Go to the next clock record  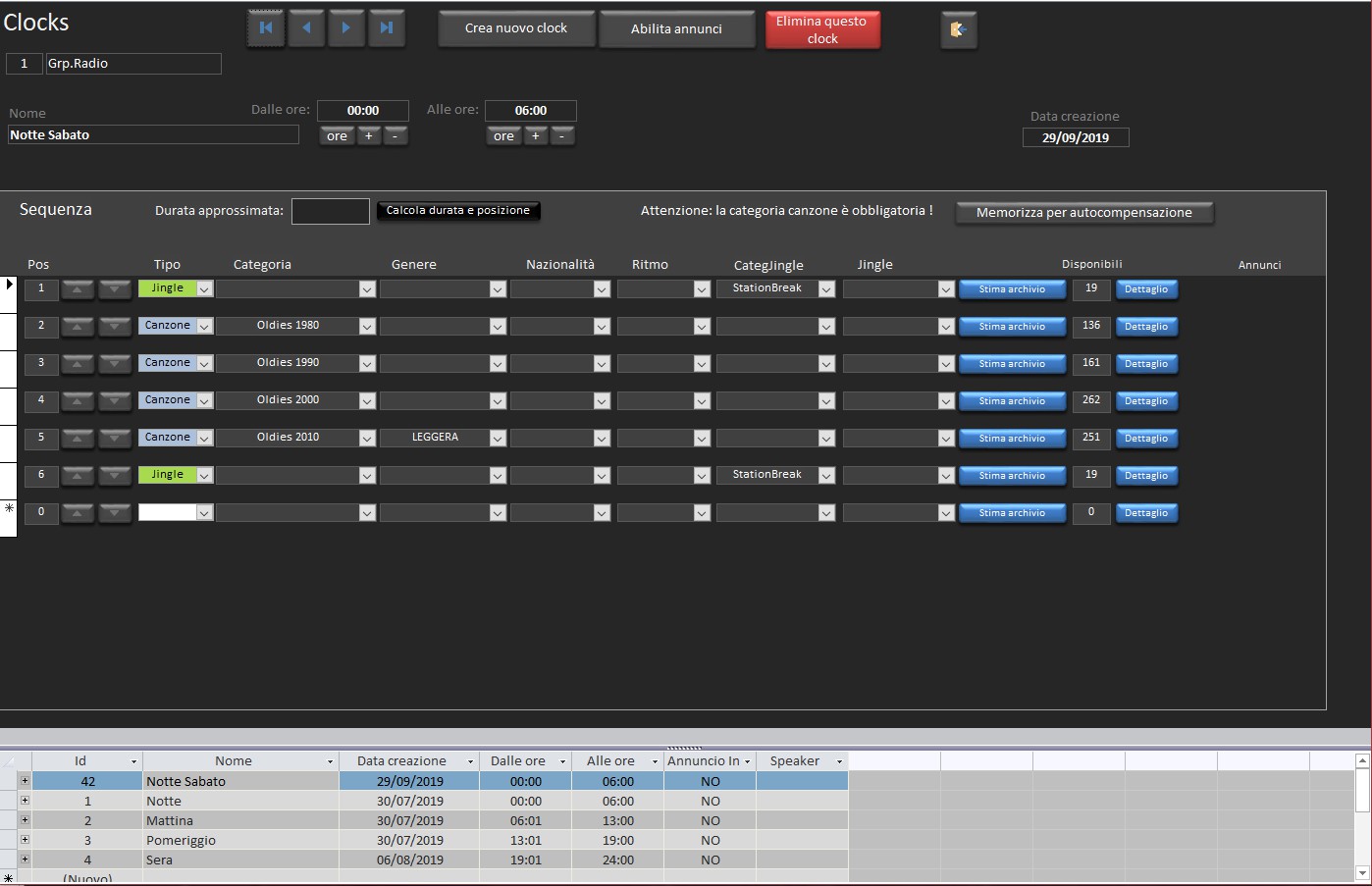[346, 28]
